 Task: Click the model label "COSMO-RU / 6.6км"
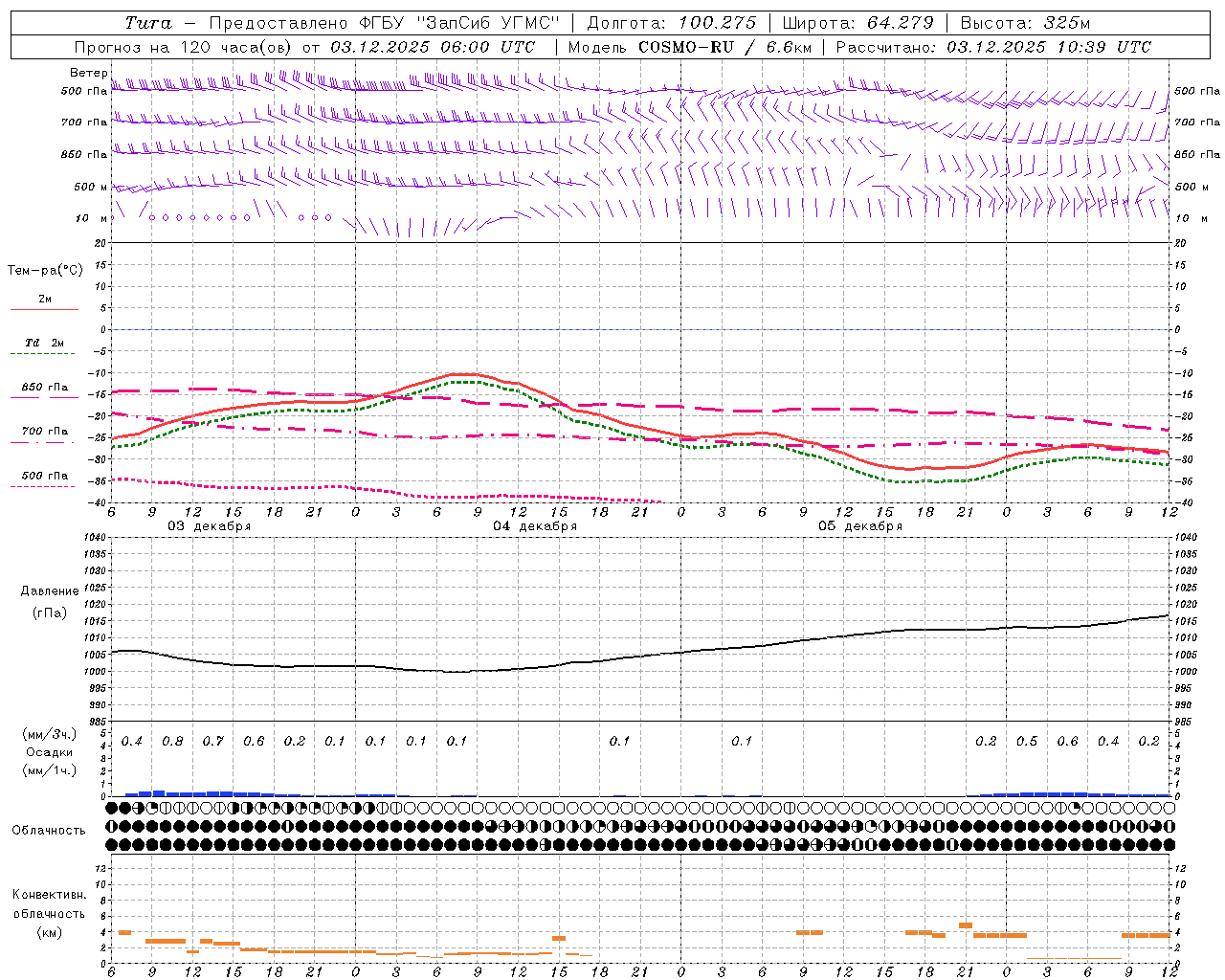point(726,47)
